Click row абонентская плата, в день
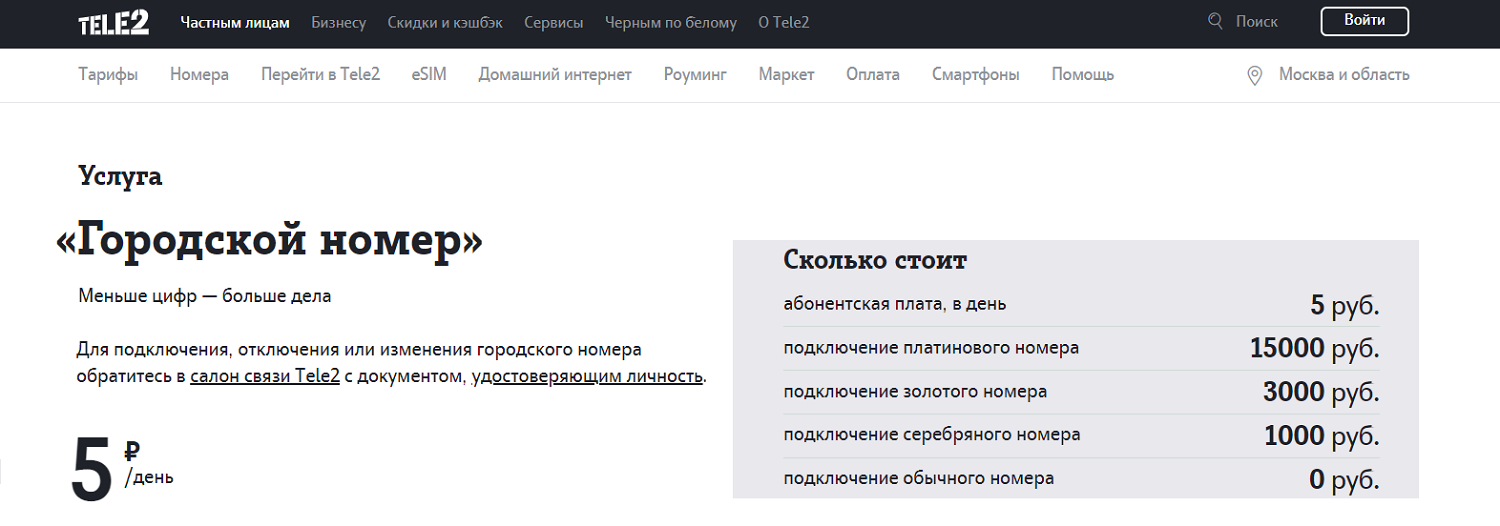 (x=1081, y=304)
